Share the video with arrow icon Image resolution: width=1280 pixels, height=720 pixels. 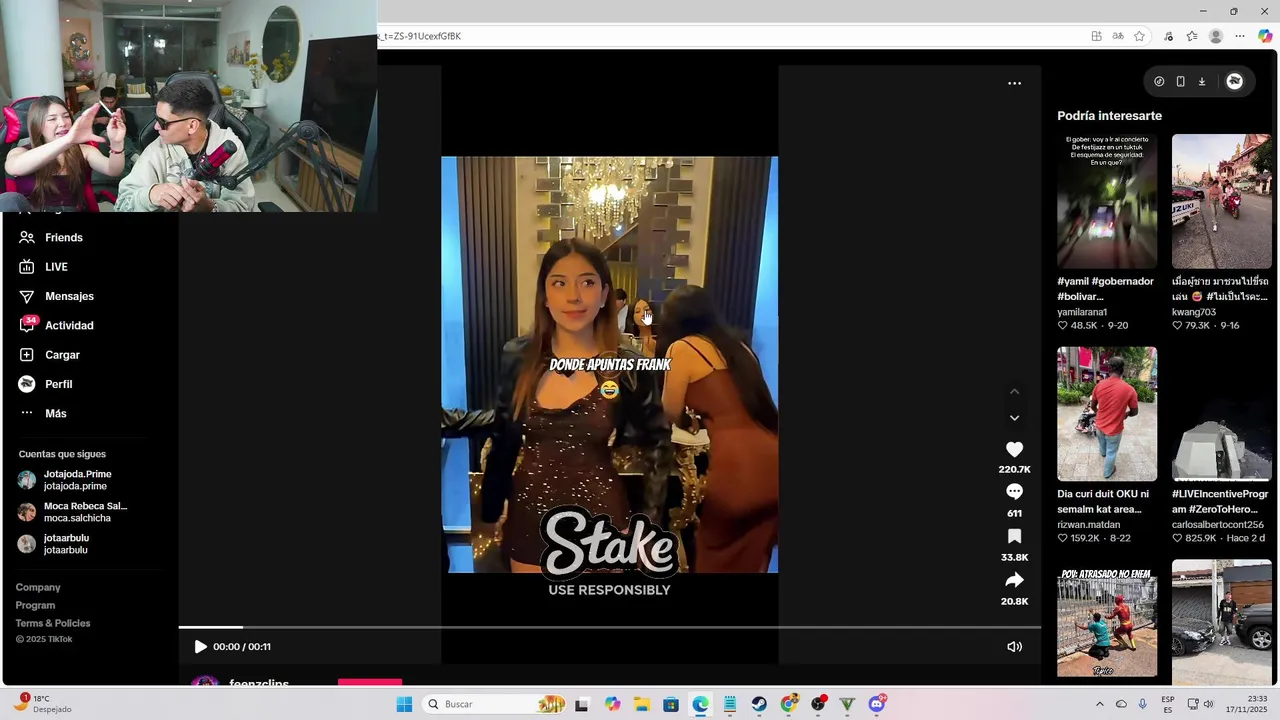pos(1014,580)
